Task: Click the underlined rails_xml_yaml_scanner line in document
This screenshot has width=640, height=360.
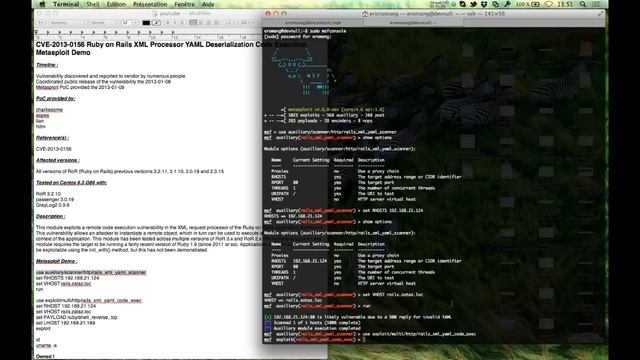Action: click(x=91, y=272)
